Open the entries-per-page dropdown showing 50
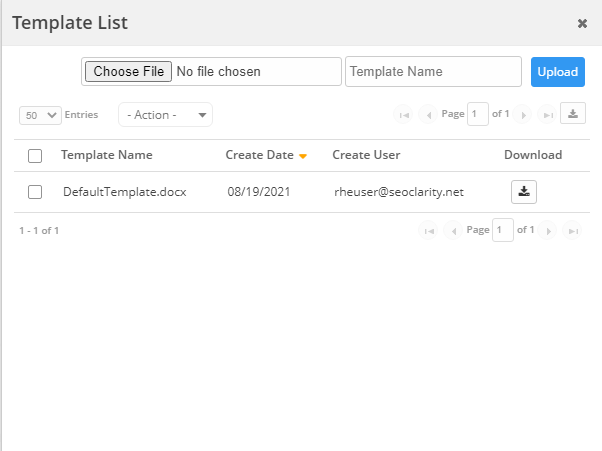The image size is (602, 451). [40, 115]
